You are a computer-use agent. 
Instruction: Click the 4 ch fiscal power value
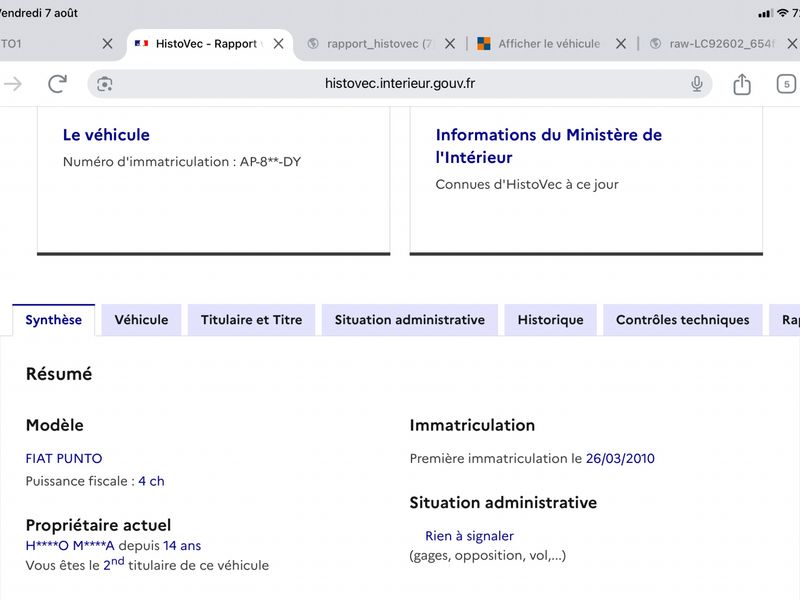[152, 481]
